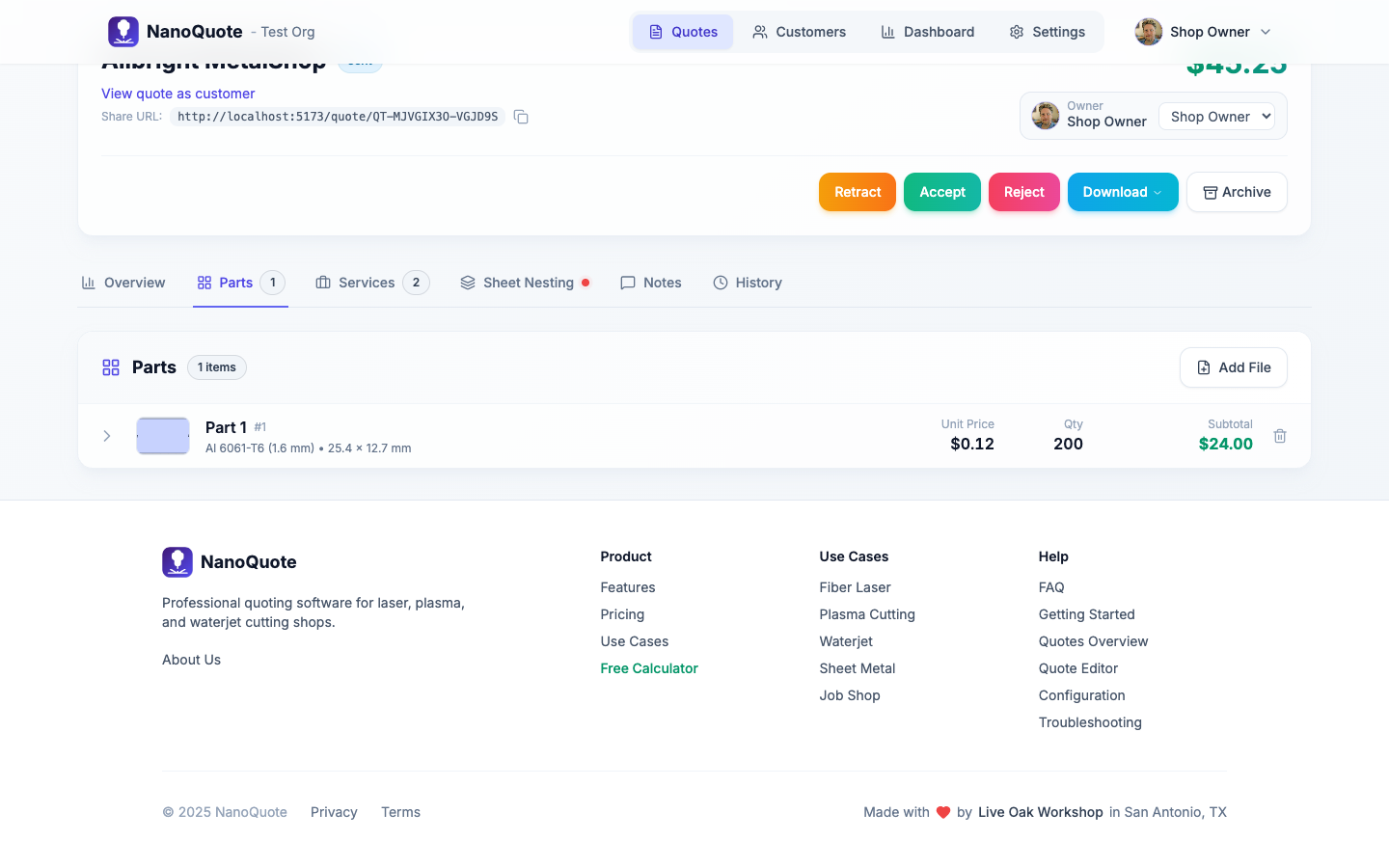Click the Part 1 name text

point(226,427)
